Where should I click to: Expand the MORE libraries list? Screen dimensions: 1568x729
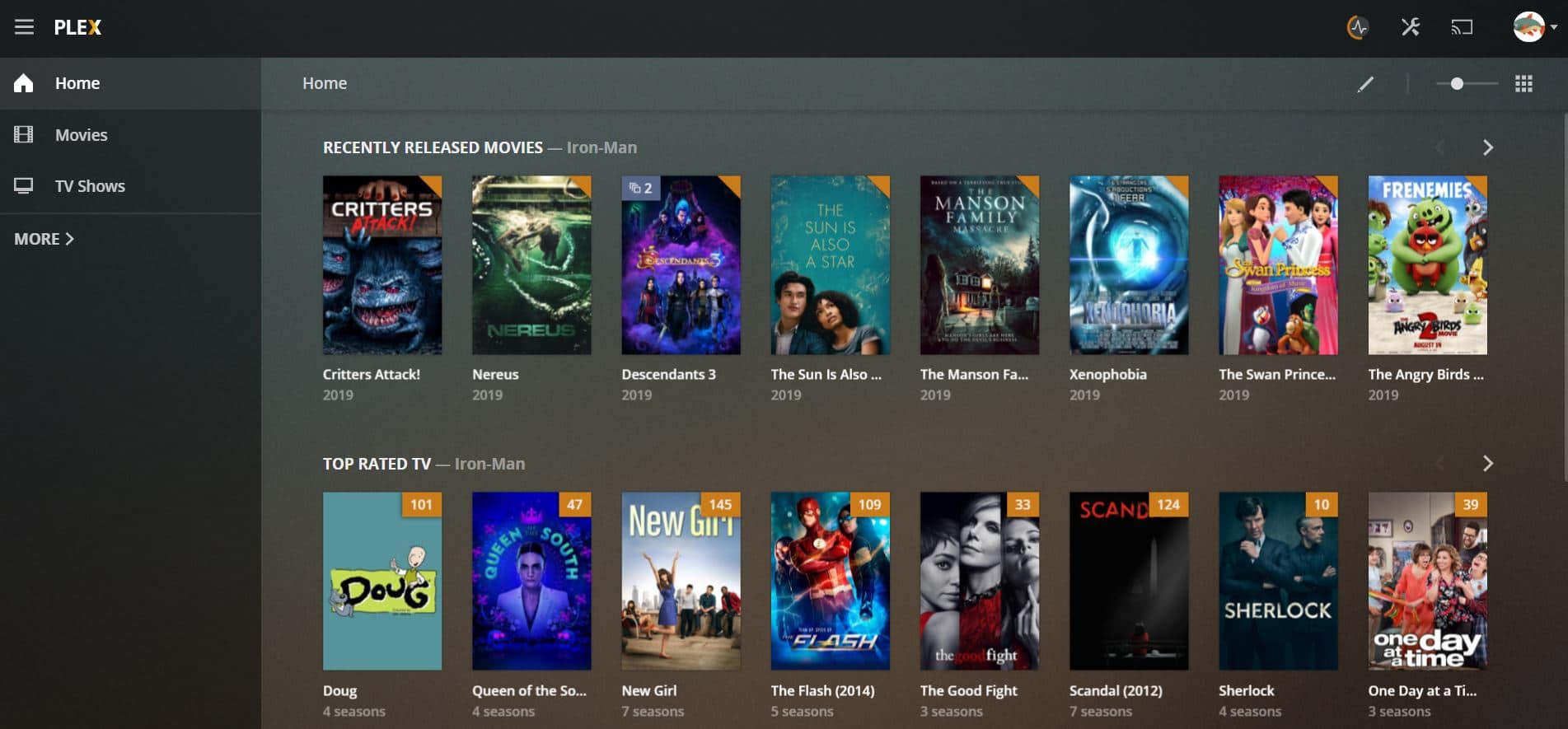coord(44,239)
